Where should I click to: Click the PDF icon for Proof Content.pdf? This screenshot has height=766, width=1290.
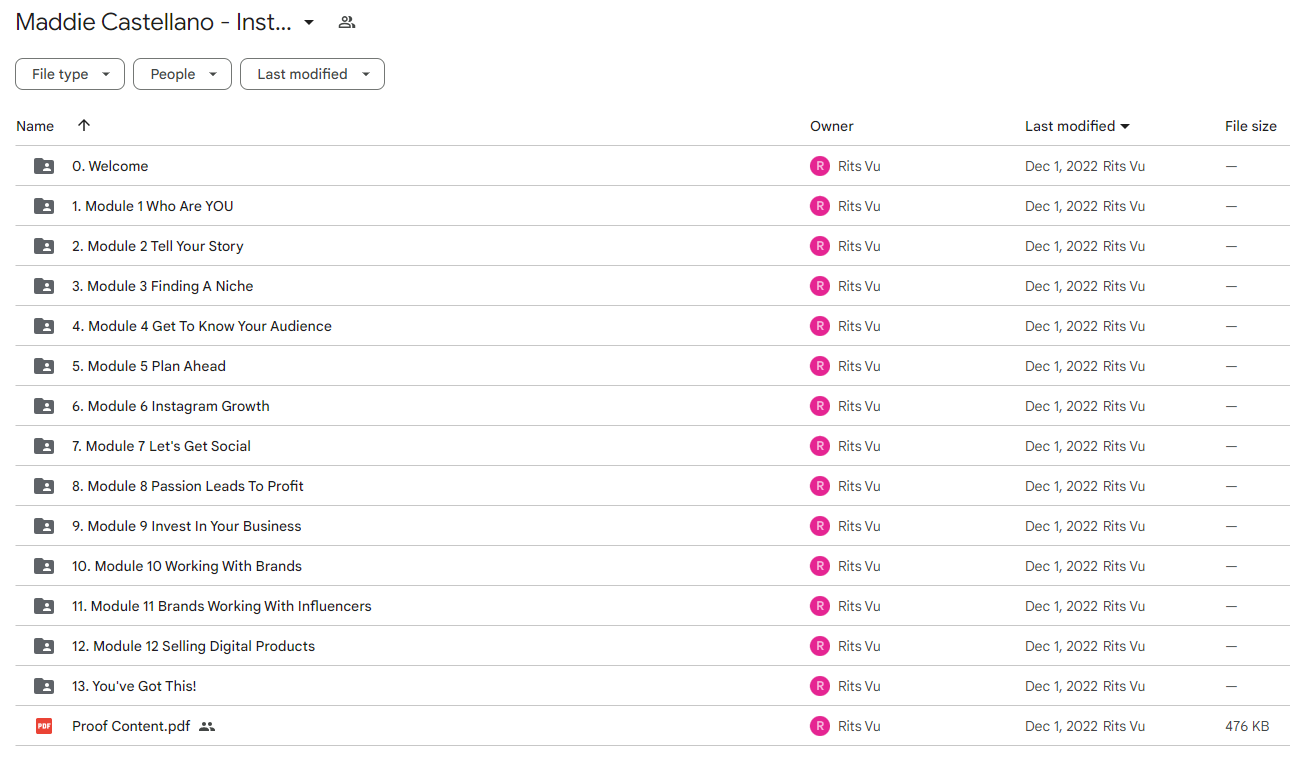44,726
